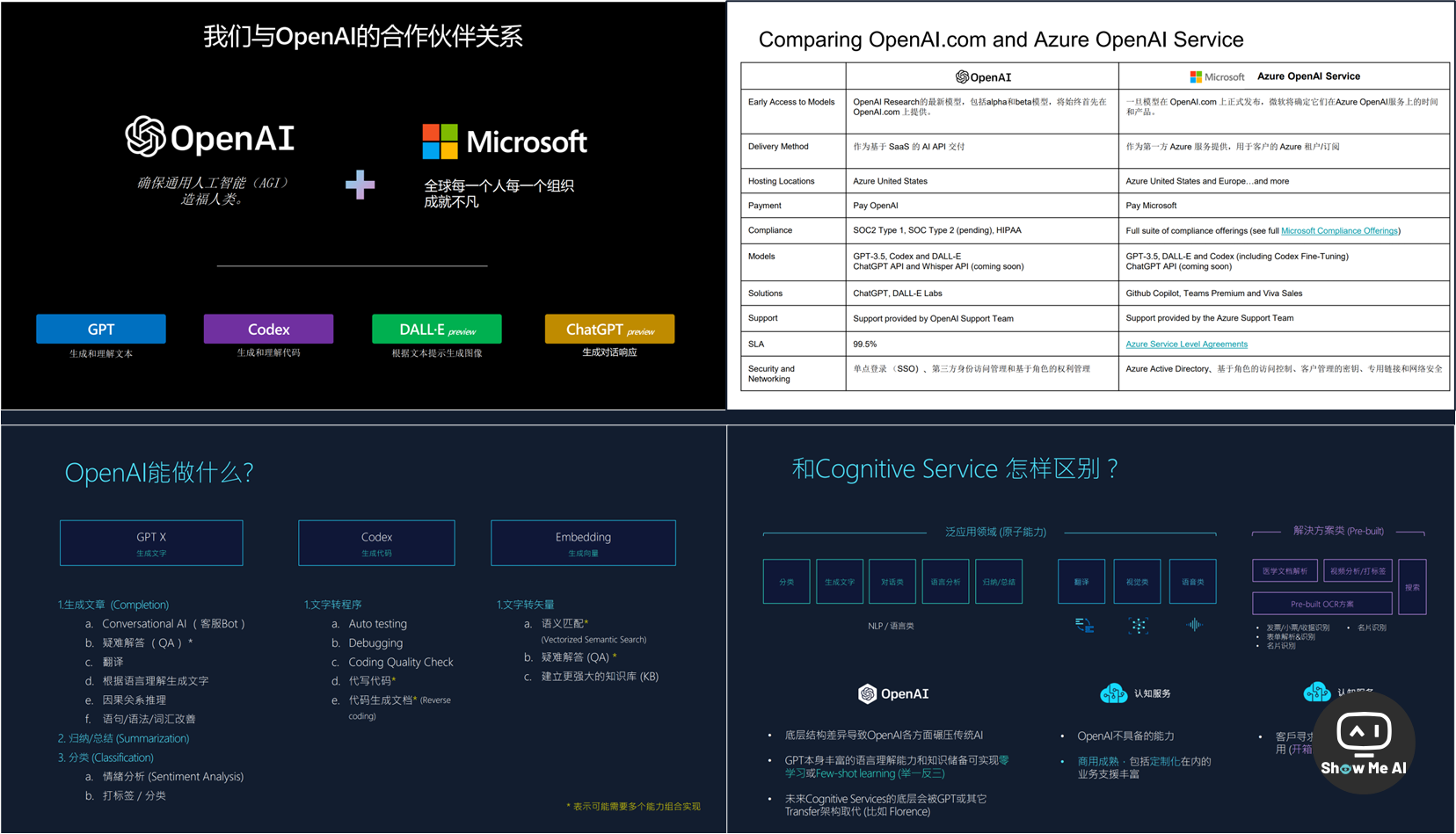Screen dimensions: 1456x834
Task: Click '1.生成文章 (Completion)' heading
Action: 113,605
